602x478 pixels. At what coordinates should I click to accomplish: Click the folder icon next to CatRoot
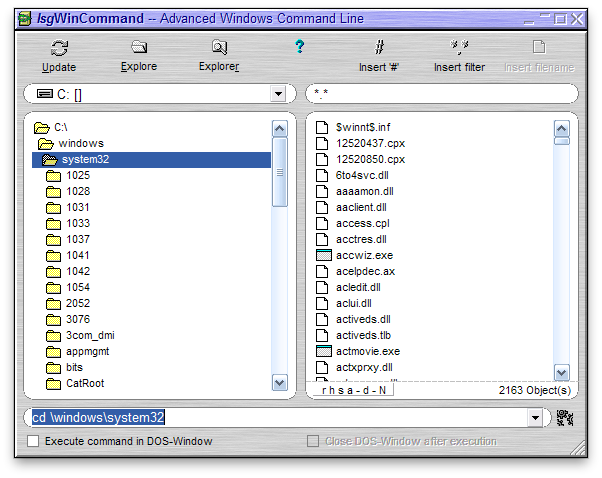click(x=53, y=384)
